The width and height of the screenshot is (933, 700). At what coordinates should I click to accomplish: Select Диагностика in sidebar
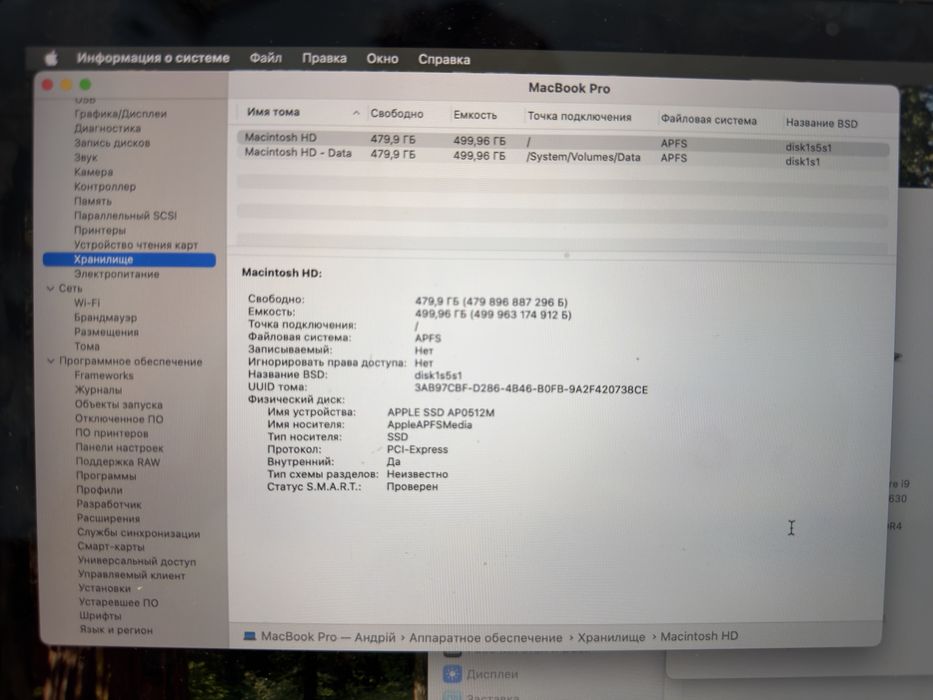coord(107,128)
